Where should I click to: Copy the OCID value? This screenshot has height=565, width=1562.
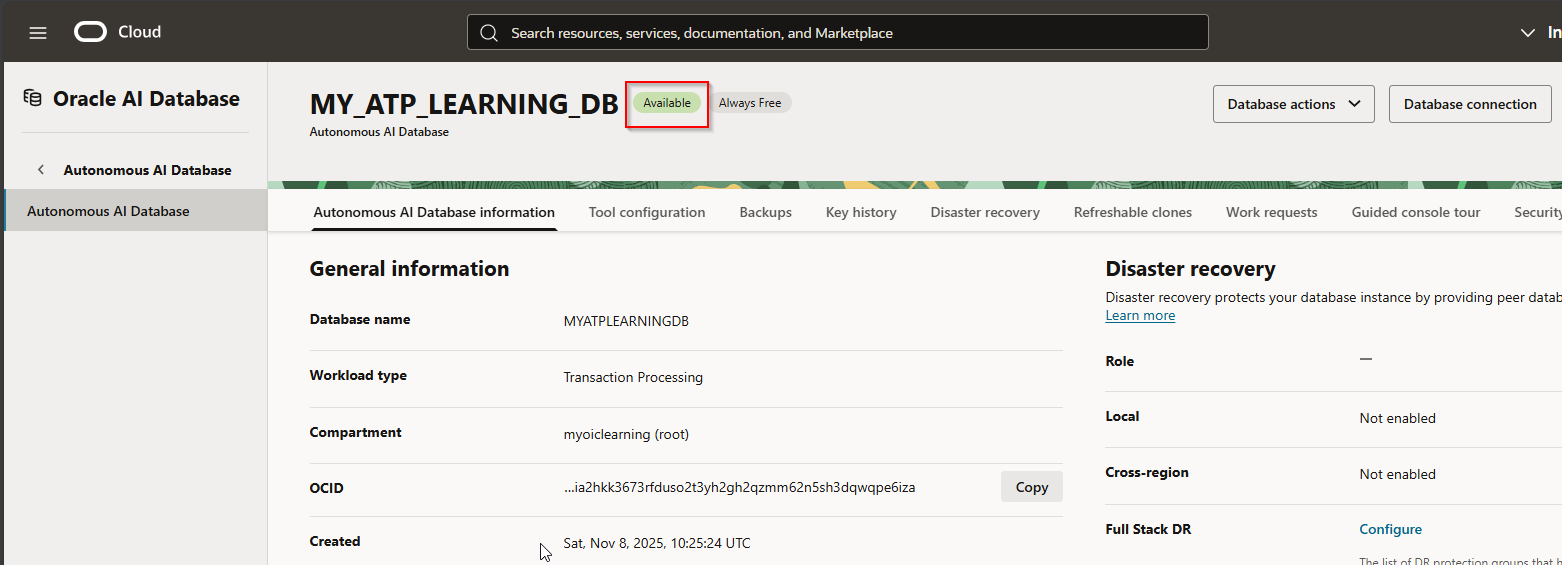(1031, 487)
